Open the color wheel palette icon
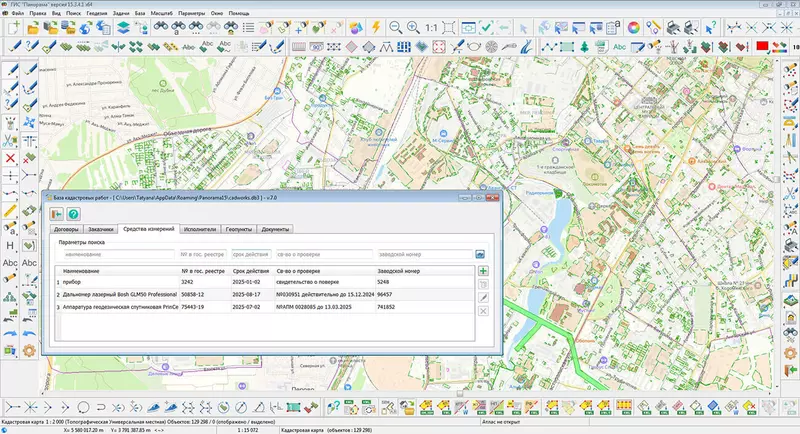 [632, 27]
